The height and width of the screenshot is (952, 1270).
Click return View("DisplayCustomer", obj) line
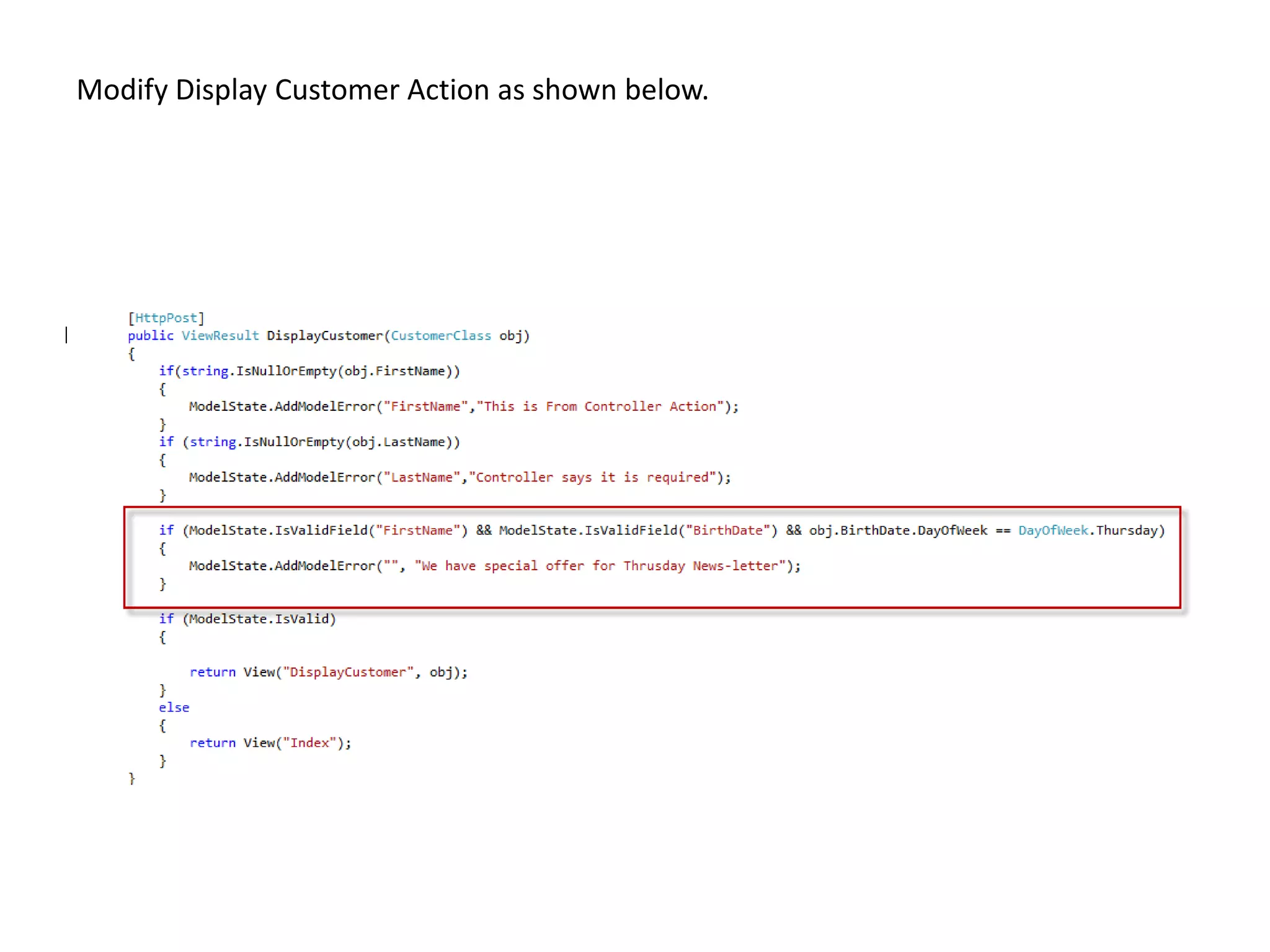click(328, 672)
